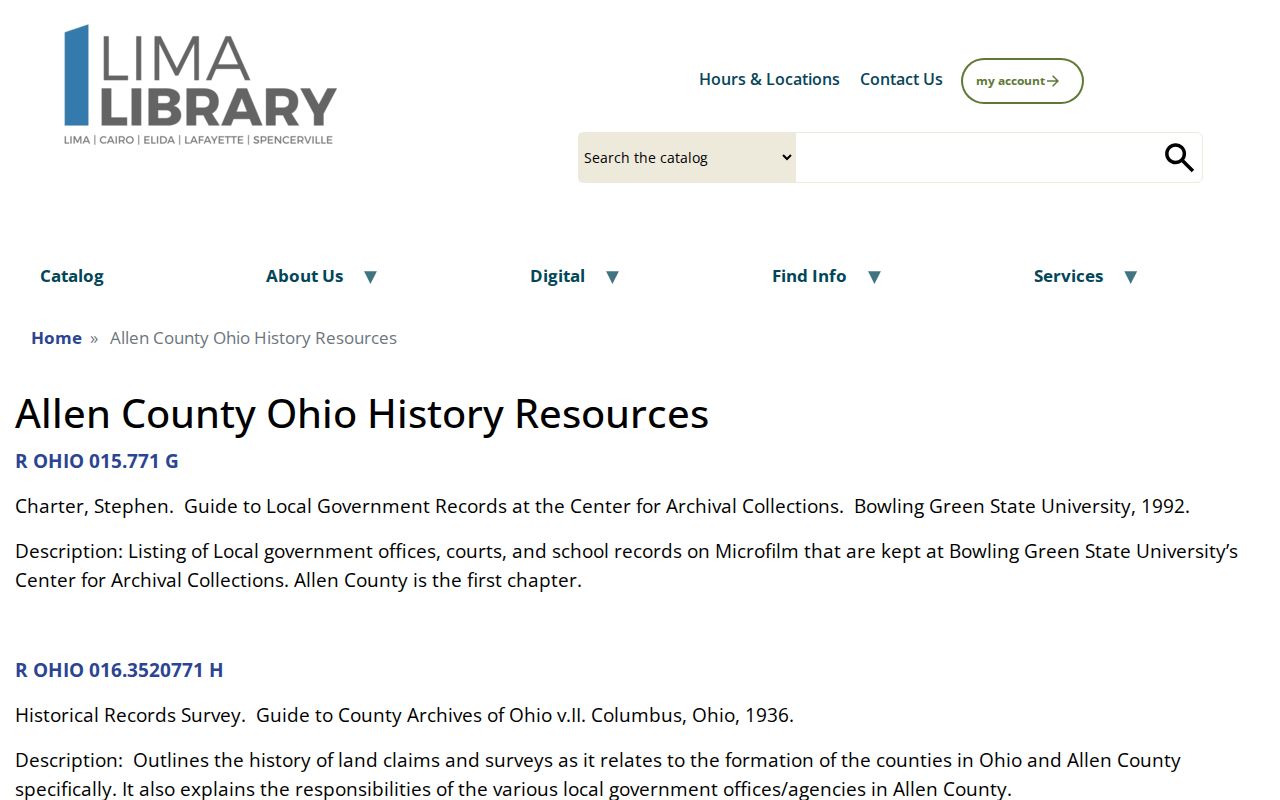Click the breadcrumb text Allen County Ohio History Resources
This screenshot has width=1280, height=800.
click(253, 338)
